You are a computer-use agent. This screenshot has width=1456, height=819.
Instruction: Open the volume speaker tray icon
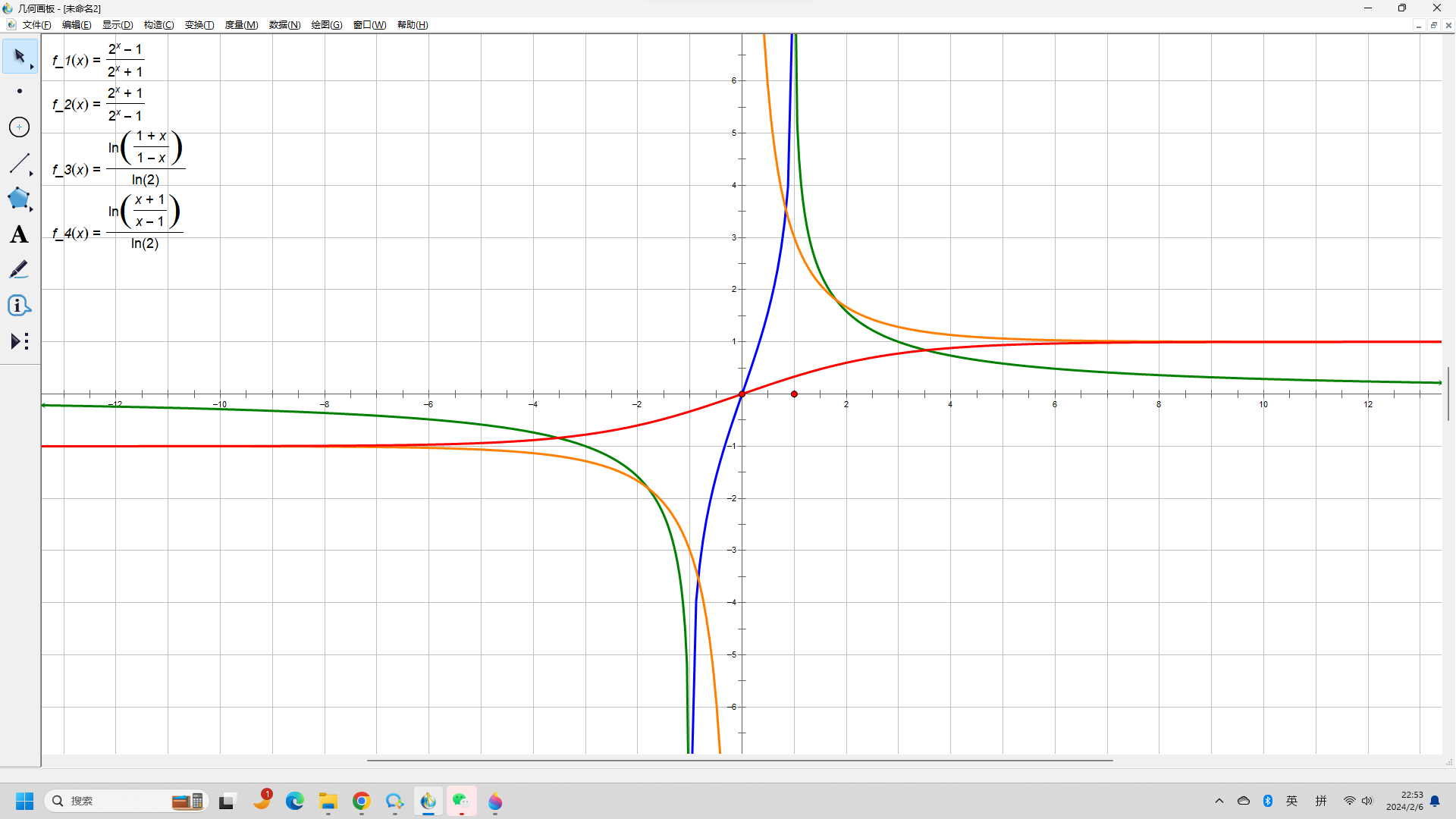1367,801
